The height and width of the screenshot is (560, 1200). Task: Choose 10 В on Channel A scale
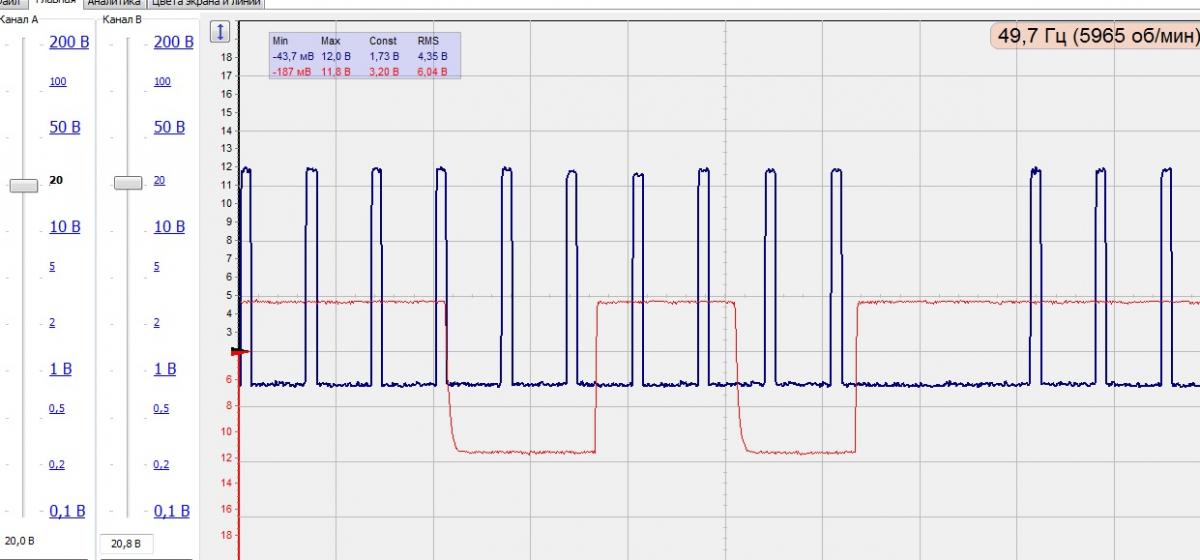coord(65,227)
